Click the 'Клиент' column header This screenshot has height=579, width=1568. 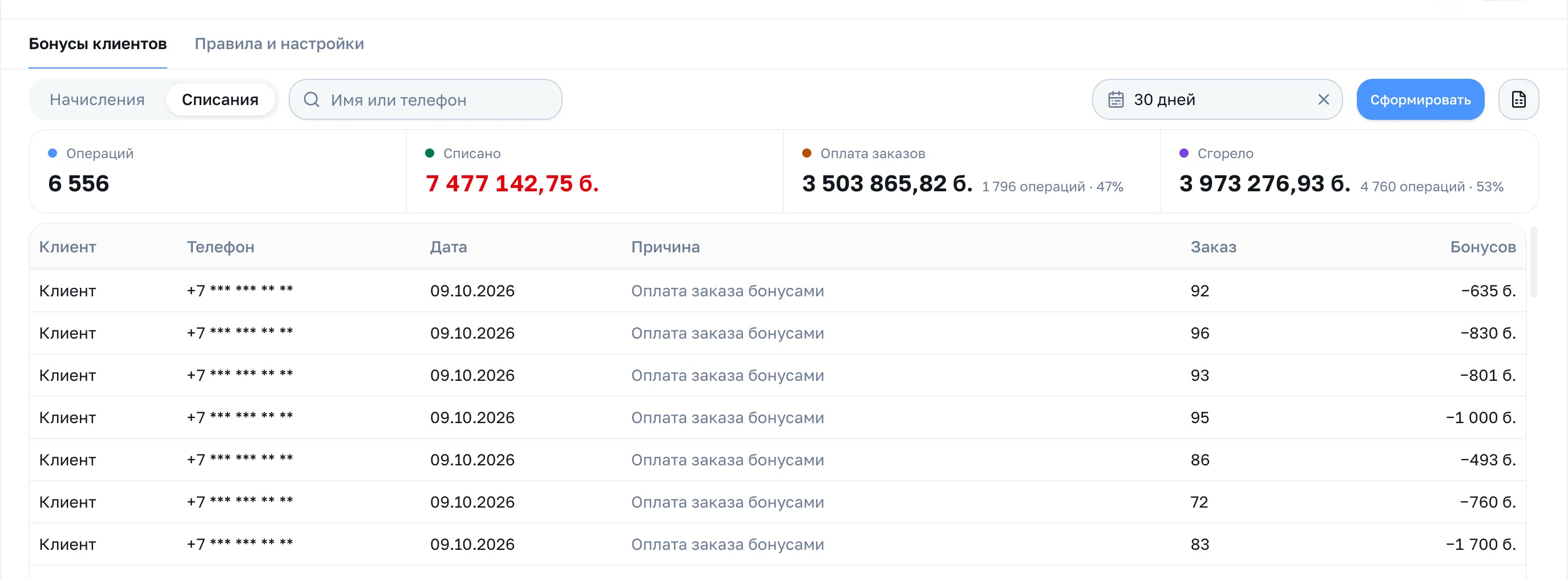[x=67, y=247]
